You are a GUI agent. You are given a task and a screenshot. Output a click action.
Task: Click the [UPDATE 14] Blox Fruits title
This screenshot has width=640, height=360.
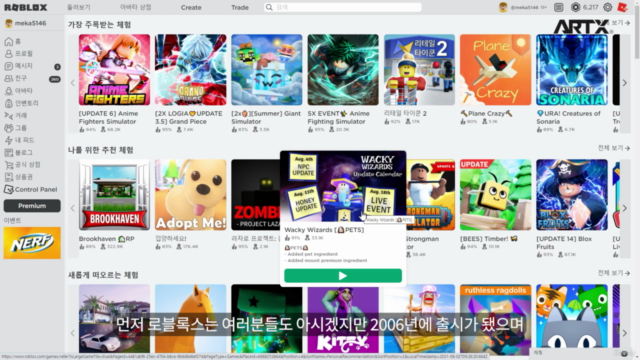(x=564, y=242)
